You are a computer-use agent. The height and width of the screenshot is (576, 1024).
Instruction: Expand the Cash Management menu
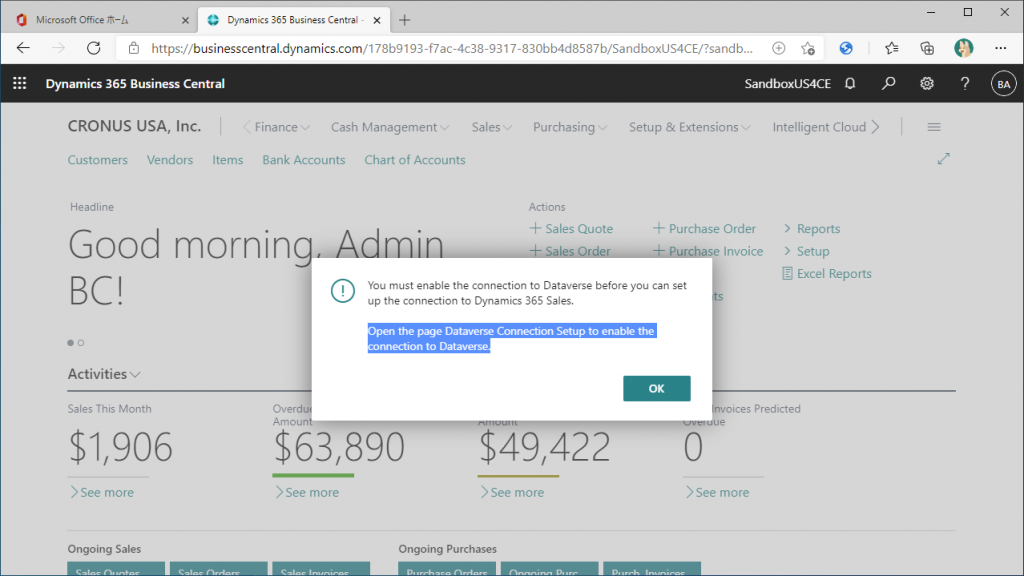click(390, 127)
